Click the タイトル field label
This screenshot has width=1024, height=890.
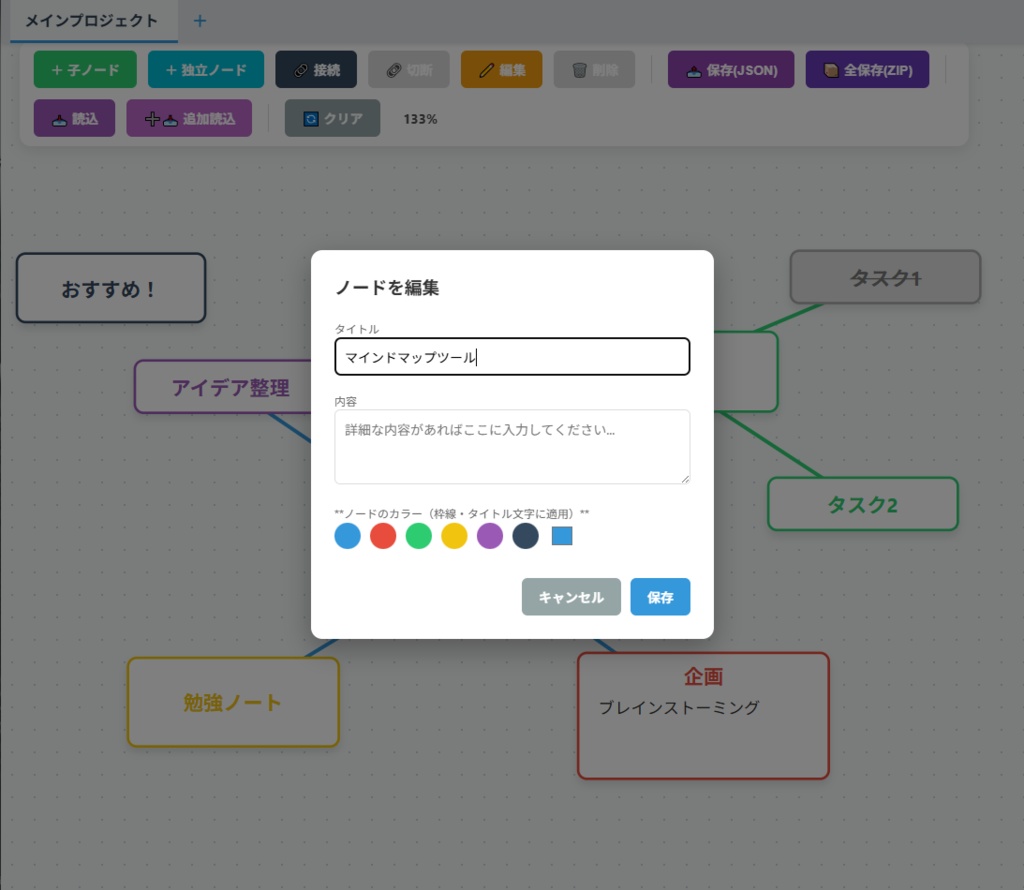click(x=357, y=329)
